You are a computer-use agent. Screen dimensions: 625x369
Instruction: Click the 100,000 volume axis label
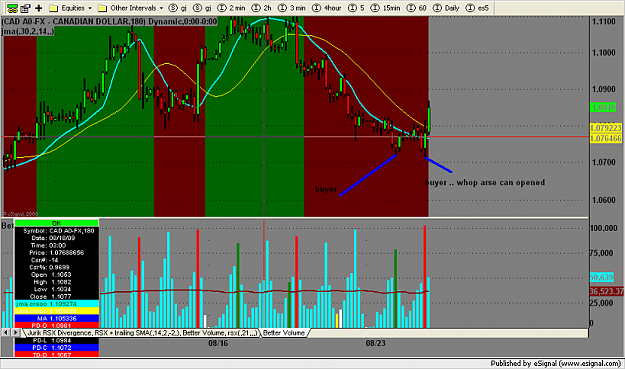603,228
